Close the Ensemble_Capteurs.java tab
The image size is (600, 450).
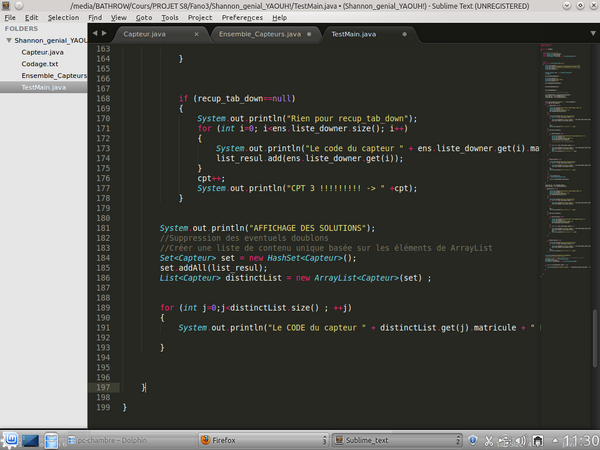tap(309, 34)
